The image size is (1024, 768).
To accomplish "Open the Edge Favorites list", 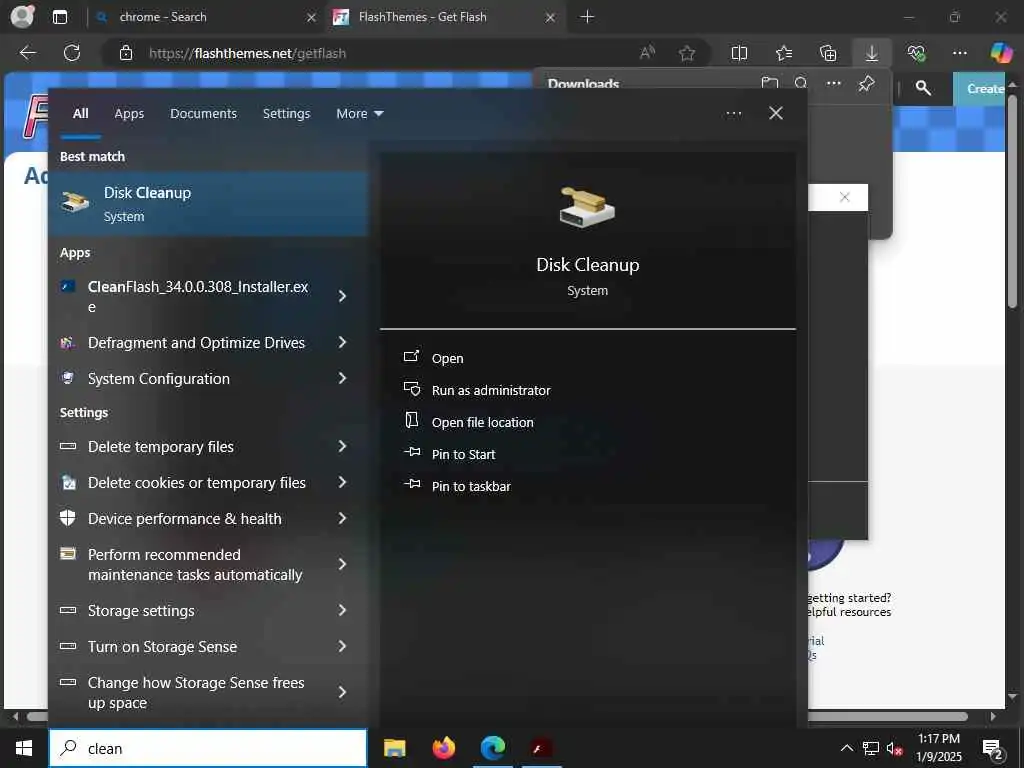I will pyautogui.click(x=784, y=53).
